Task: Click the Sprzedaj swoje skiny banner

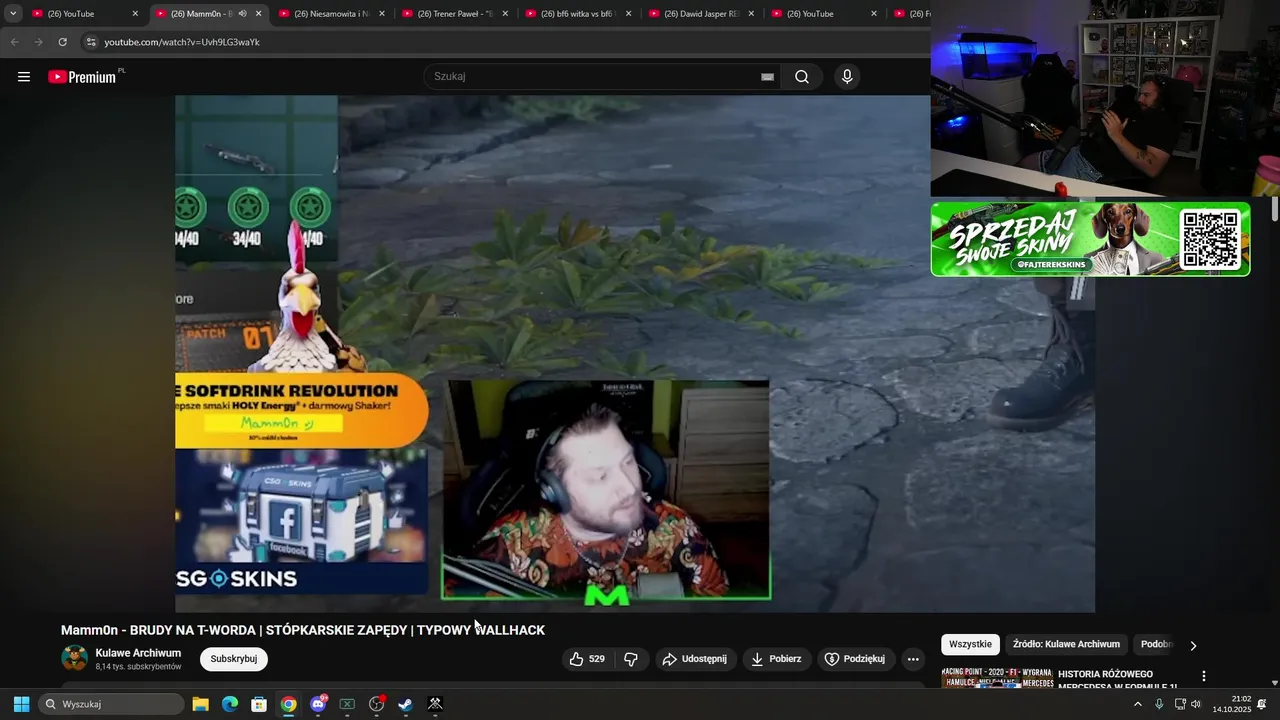Action: click(x=1091, y=239)
